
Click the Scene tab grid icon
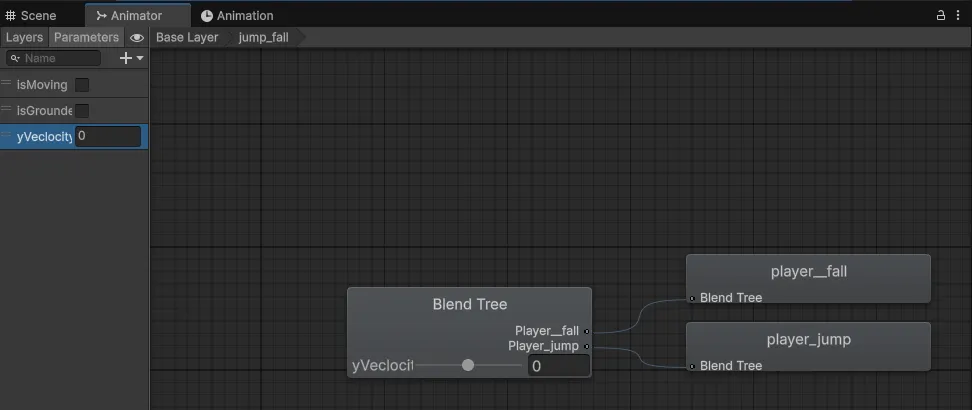click(x=11, y=16)
